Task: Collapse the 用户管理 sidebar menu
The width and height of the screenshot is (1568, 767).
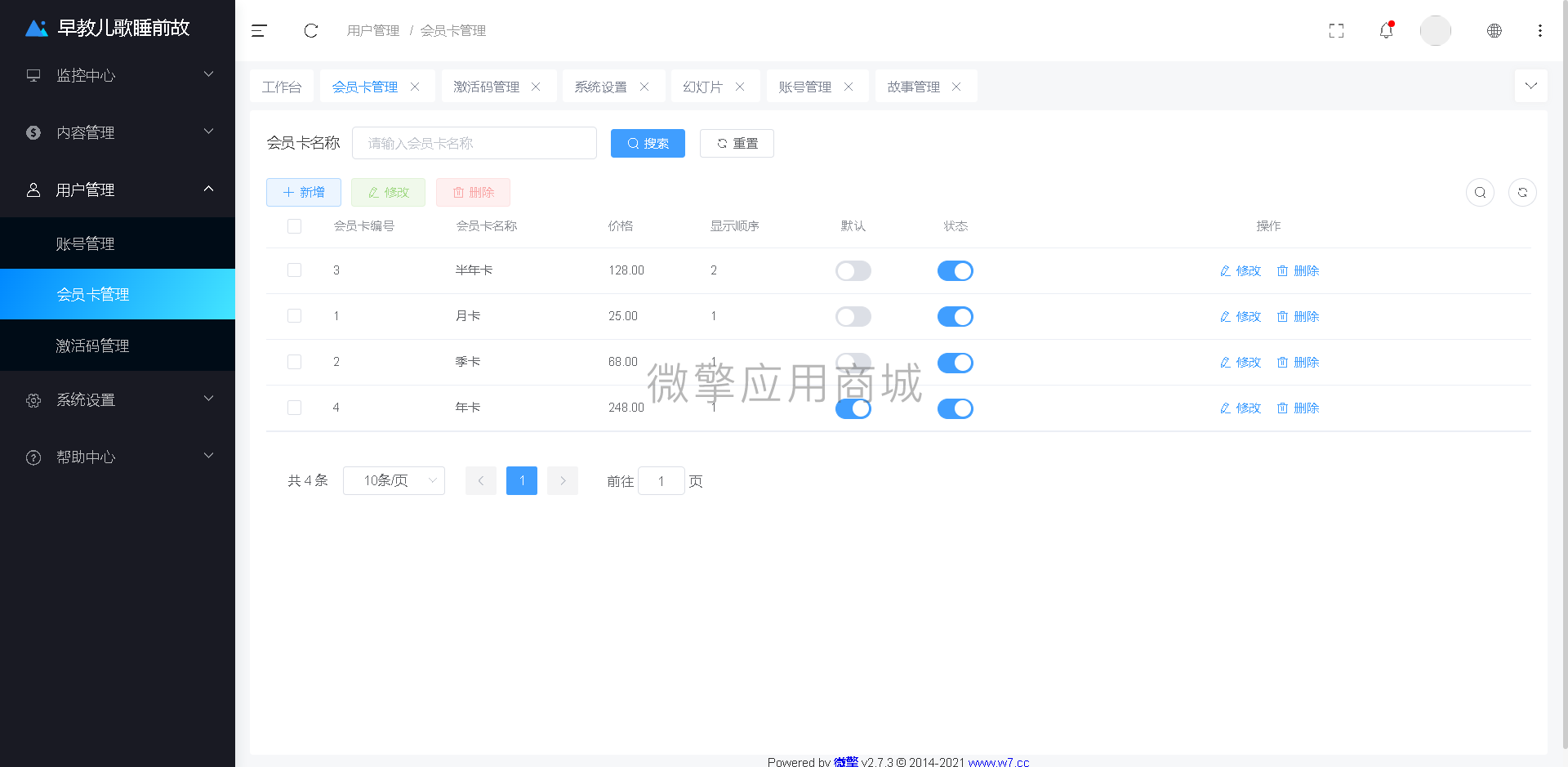Action: [118, 190]
